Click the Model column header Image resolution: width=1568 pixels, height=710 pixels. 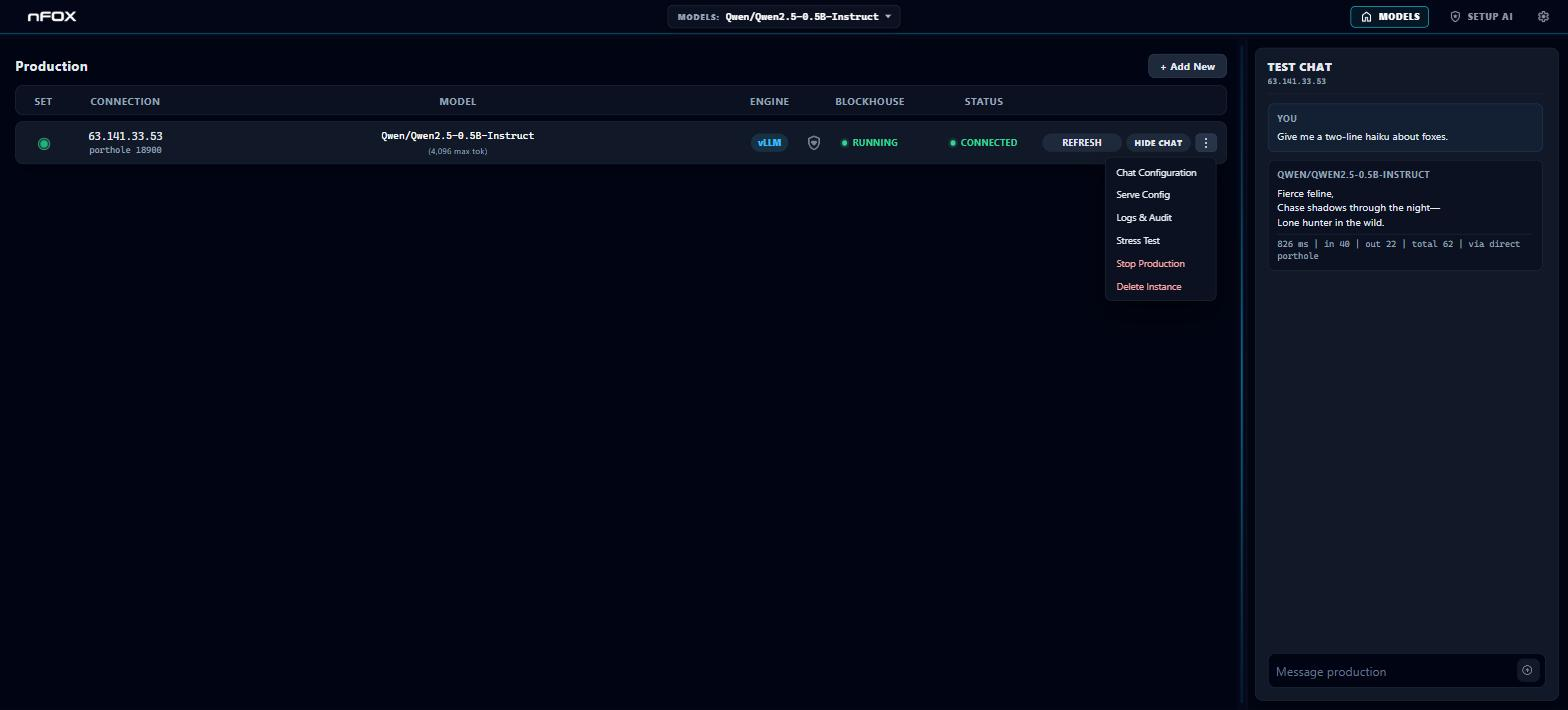(458, 101)
